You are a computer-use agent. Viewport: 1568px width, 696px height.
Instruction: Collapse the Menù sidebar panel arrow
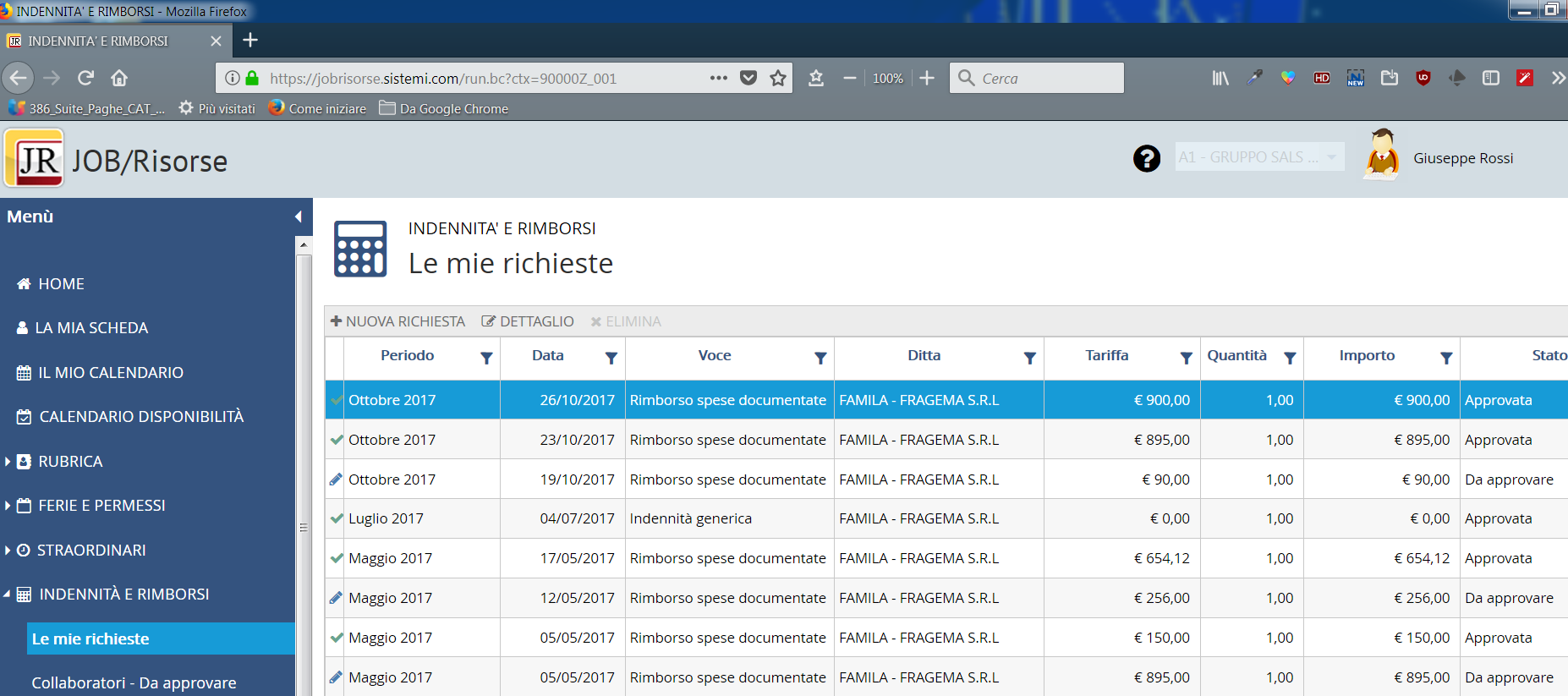click(x=299, y=216)
